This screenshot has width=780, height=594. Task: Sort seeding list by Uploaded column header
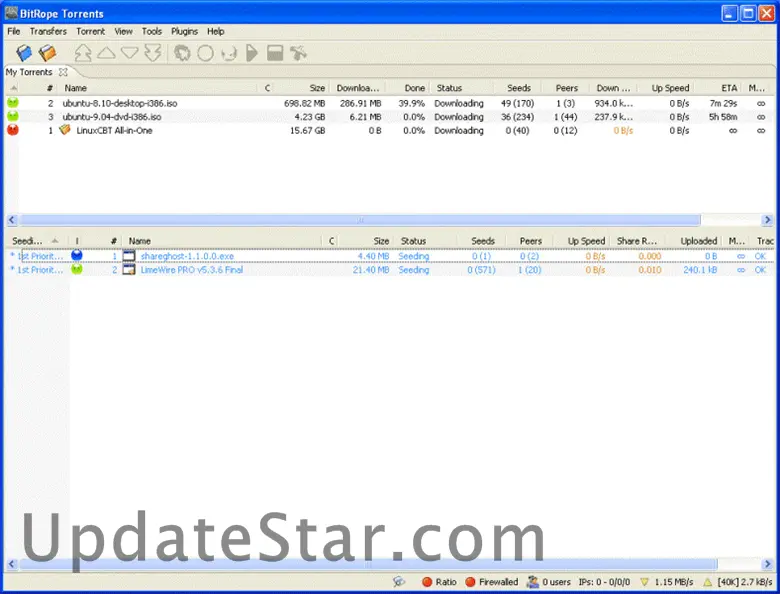(x=698, y=241)
